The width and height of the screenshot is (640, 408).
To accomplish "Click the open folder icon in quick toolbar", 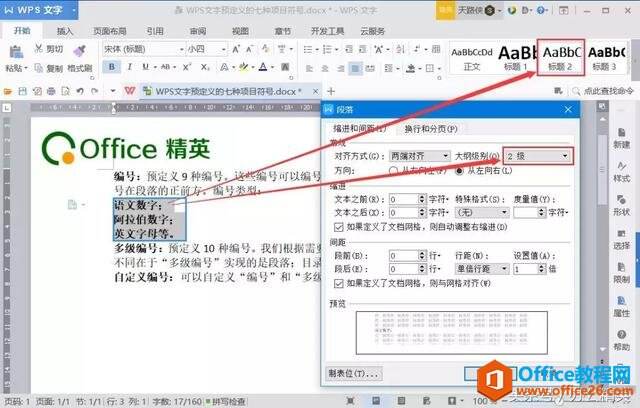I will pos(8,91).
